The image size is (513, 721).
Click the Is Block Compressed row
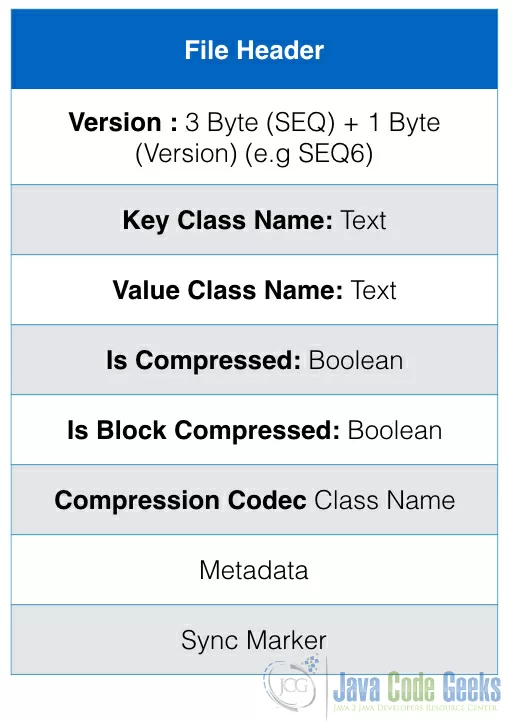pos(254,430)
